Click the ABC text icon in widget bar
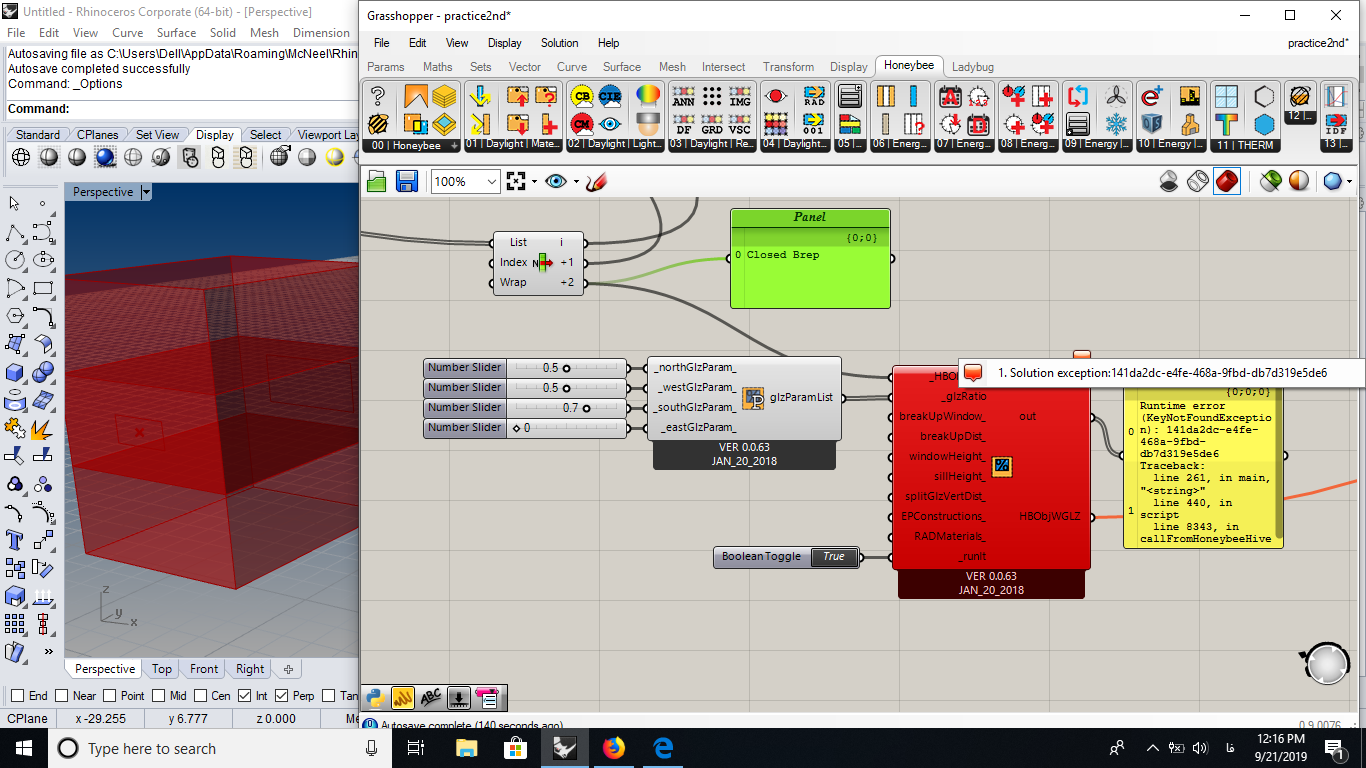Viewport: 1366px width, 768px height. click(x=431, y=697)
